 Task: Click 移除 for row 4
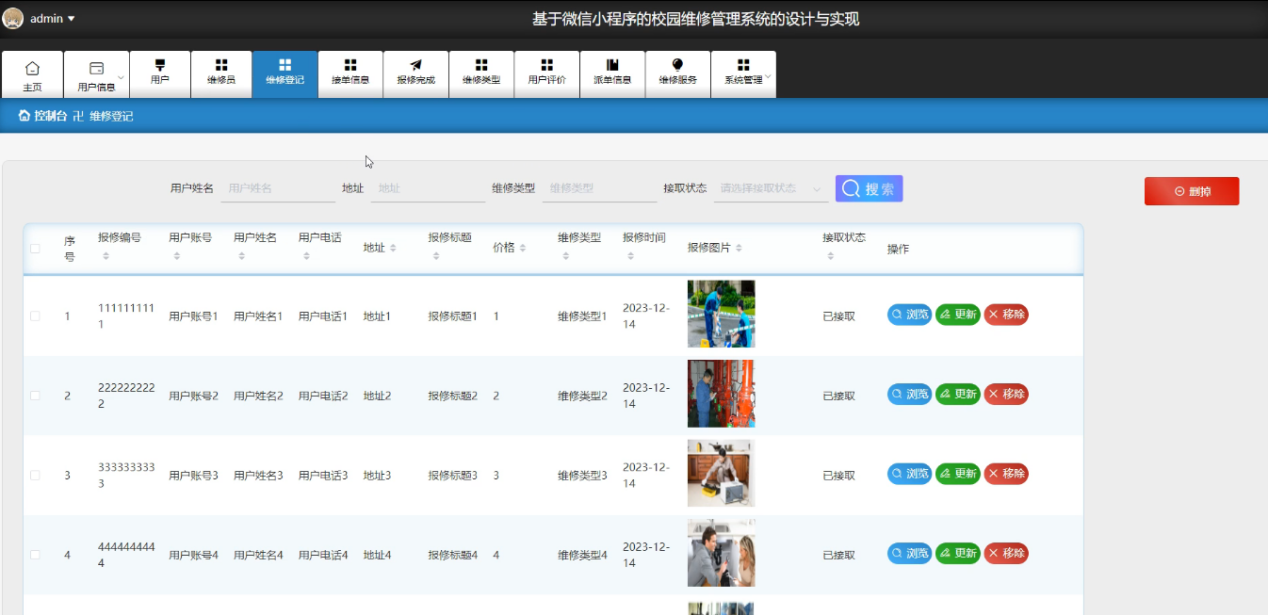(1006, 553)
